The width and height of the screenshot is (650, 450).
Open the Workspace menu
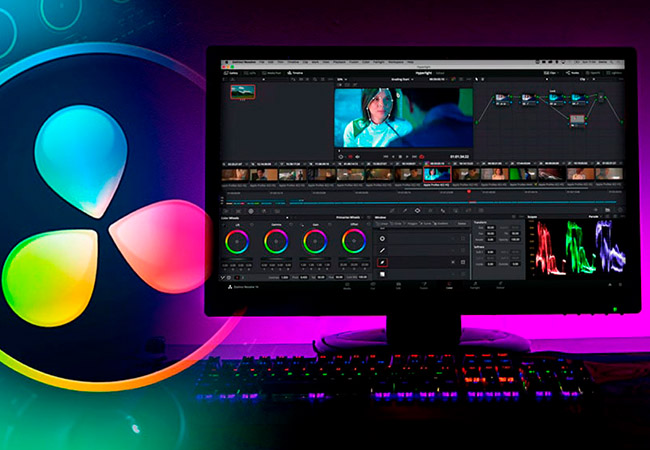point(395,62)
